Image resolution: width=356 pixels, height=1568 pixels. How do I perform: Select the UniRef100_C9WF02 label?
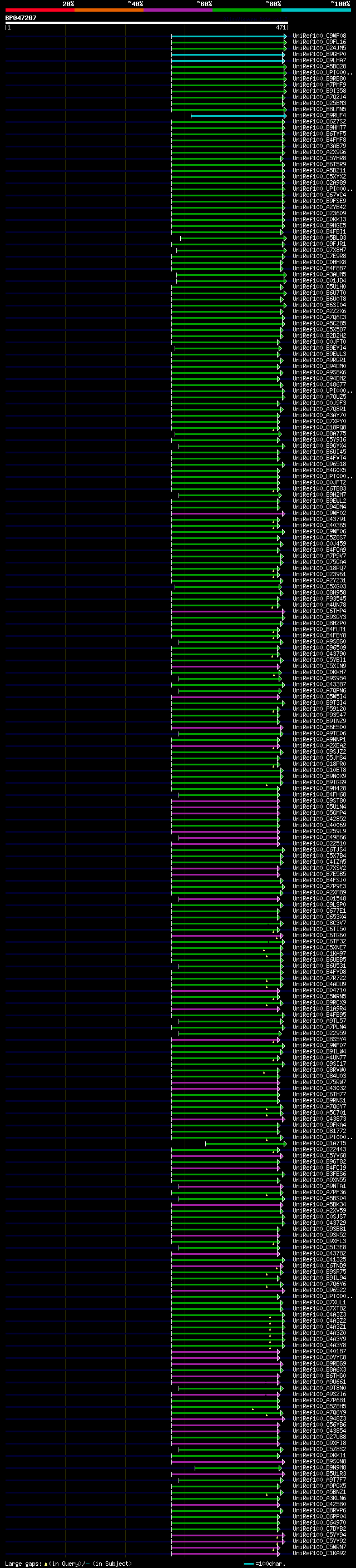coord(319,513)
